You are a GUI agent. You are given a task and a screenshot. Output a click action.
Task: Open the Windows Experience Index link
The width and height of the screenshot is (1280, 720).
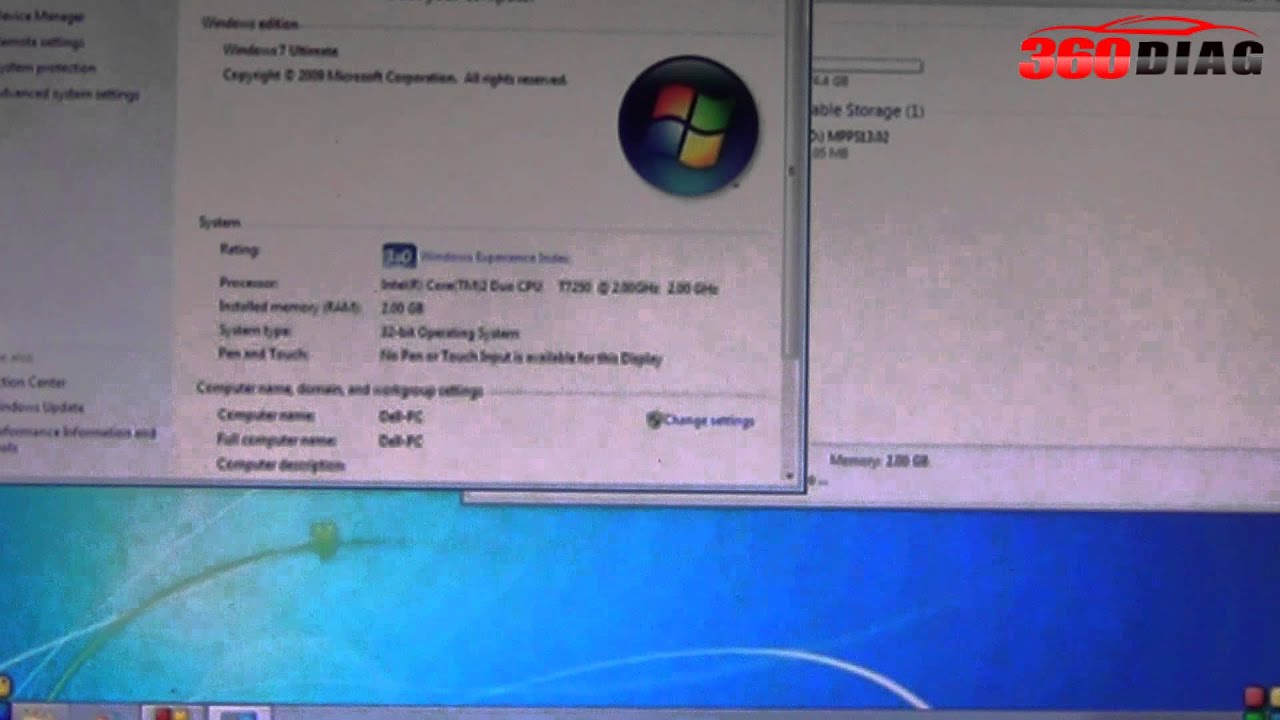coord(494,257)
